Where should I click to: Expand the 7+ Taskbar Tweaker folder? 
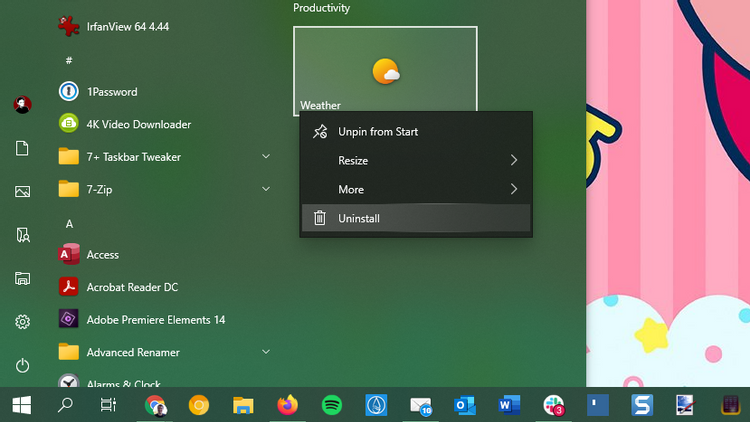(x=266, y=157)
